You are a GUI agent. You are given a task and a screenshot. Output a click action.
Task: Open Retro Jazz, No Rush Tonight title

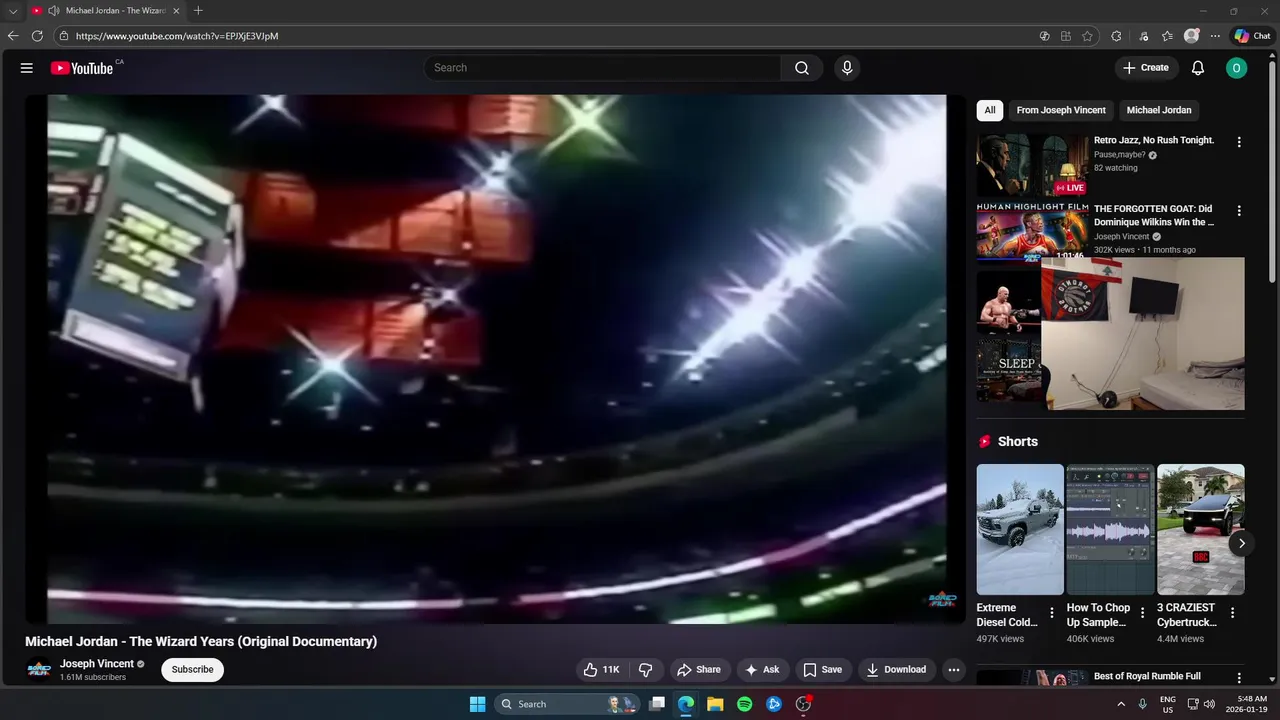1154,141
